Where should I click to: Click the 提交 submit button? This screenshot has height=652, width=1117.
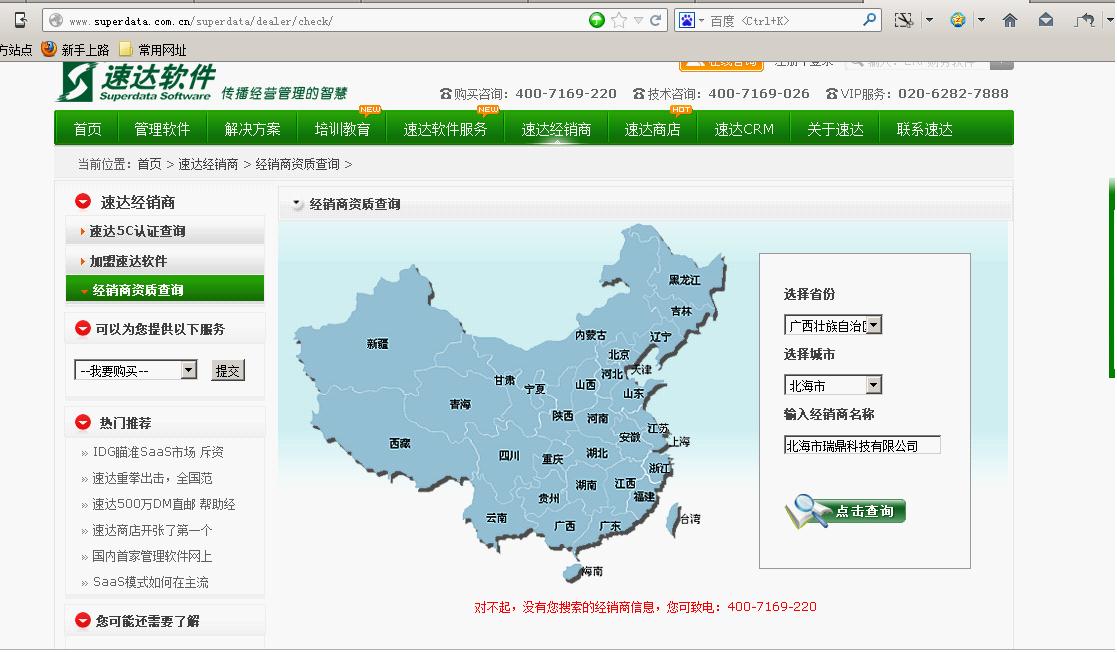coord(228,371)
